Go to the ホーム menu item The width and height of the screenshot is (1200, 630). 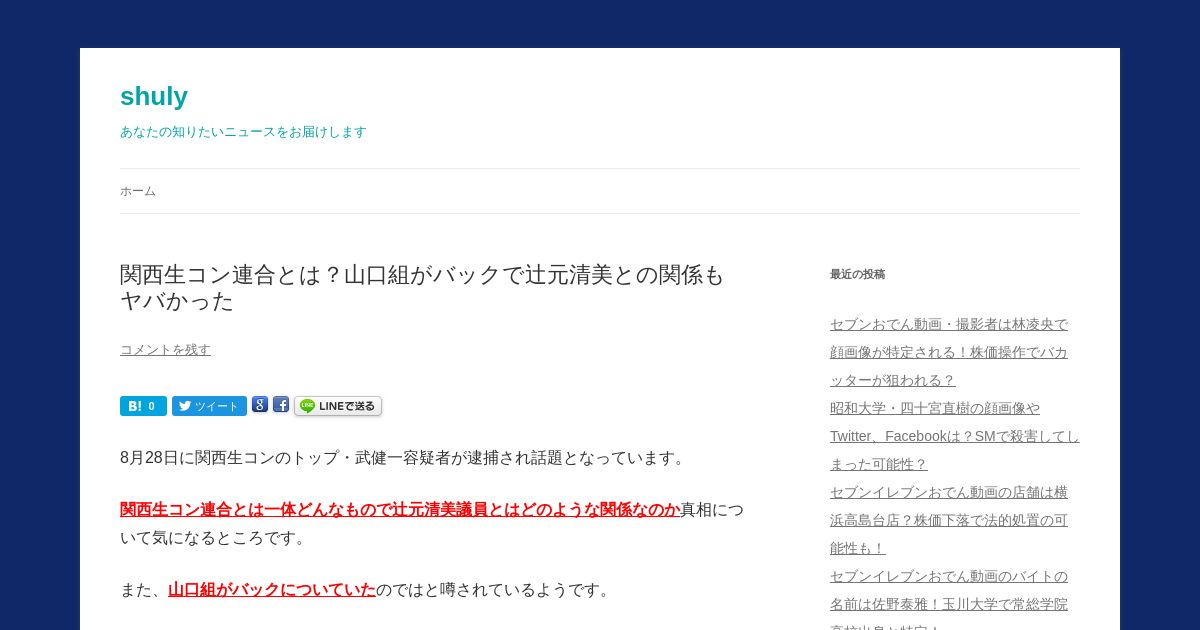pyautogui.click(x=138, y=191)
